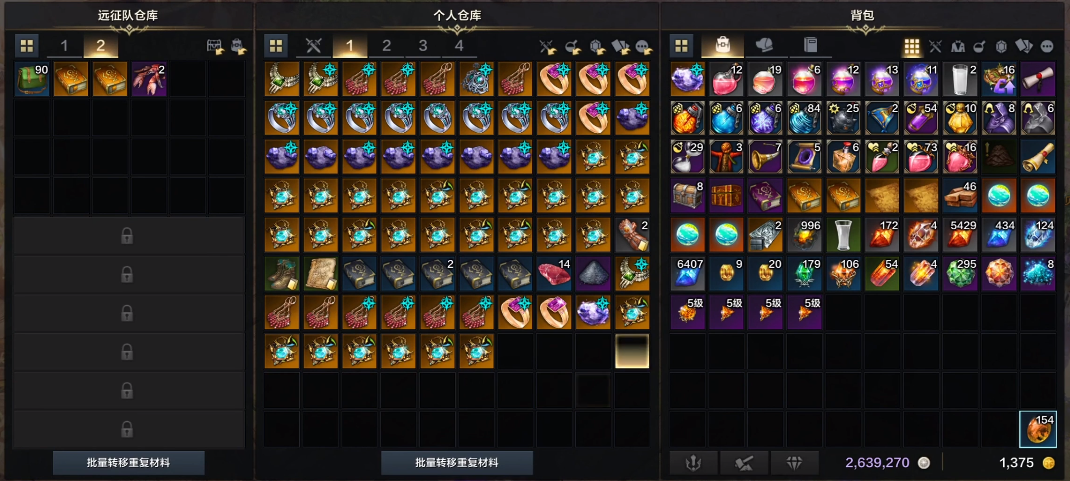Filter inventory by cooking pan icon

(979, 46)
